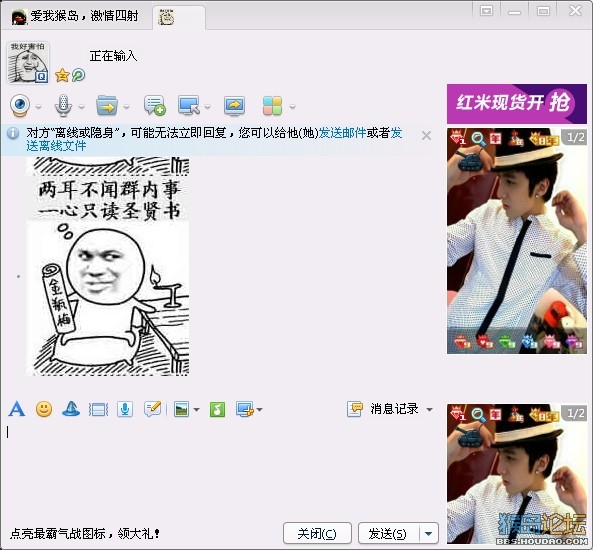Click magnifier icon in lower QQ show panel

(x=478, y=414)
